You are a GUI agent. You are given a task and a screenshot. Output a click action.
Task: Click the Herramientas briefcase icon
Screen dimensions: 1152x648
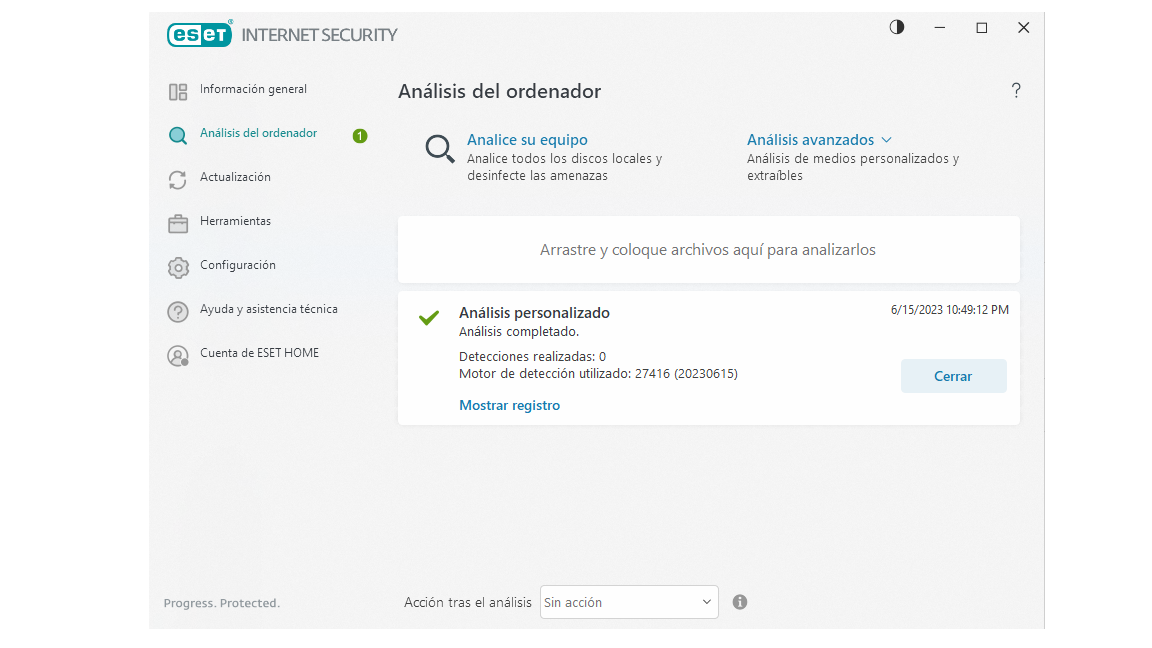click(178, 224)
